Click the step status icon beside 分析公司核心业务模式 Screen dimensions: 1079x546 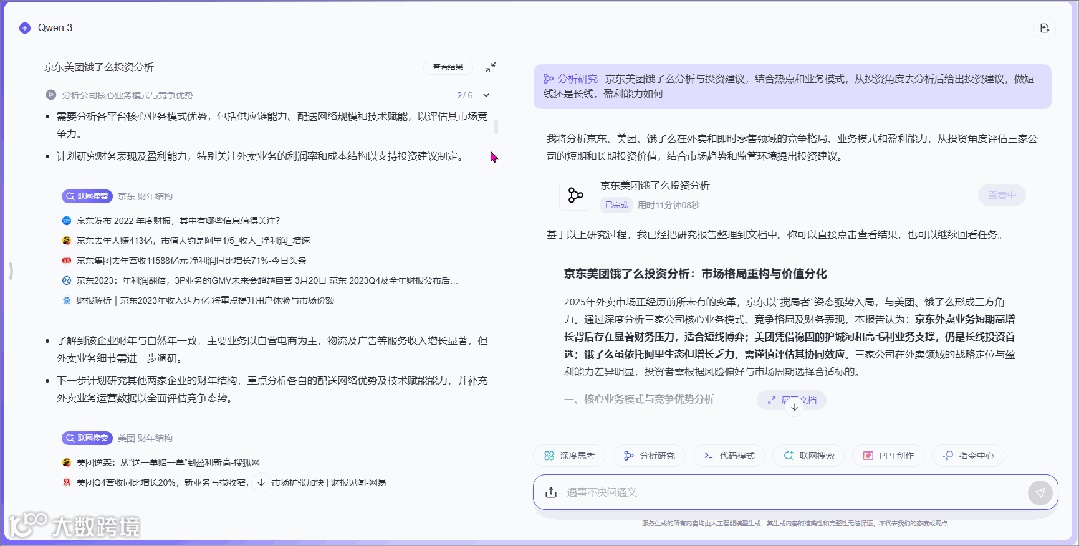51,95
